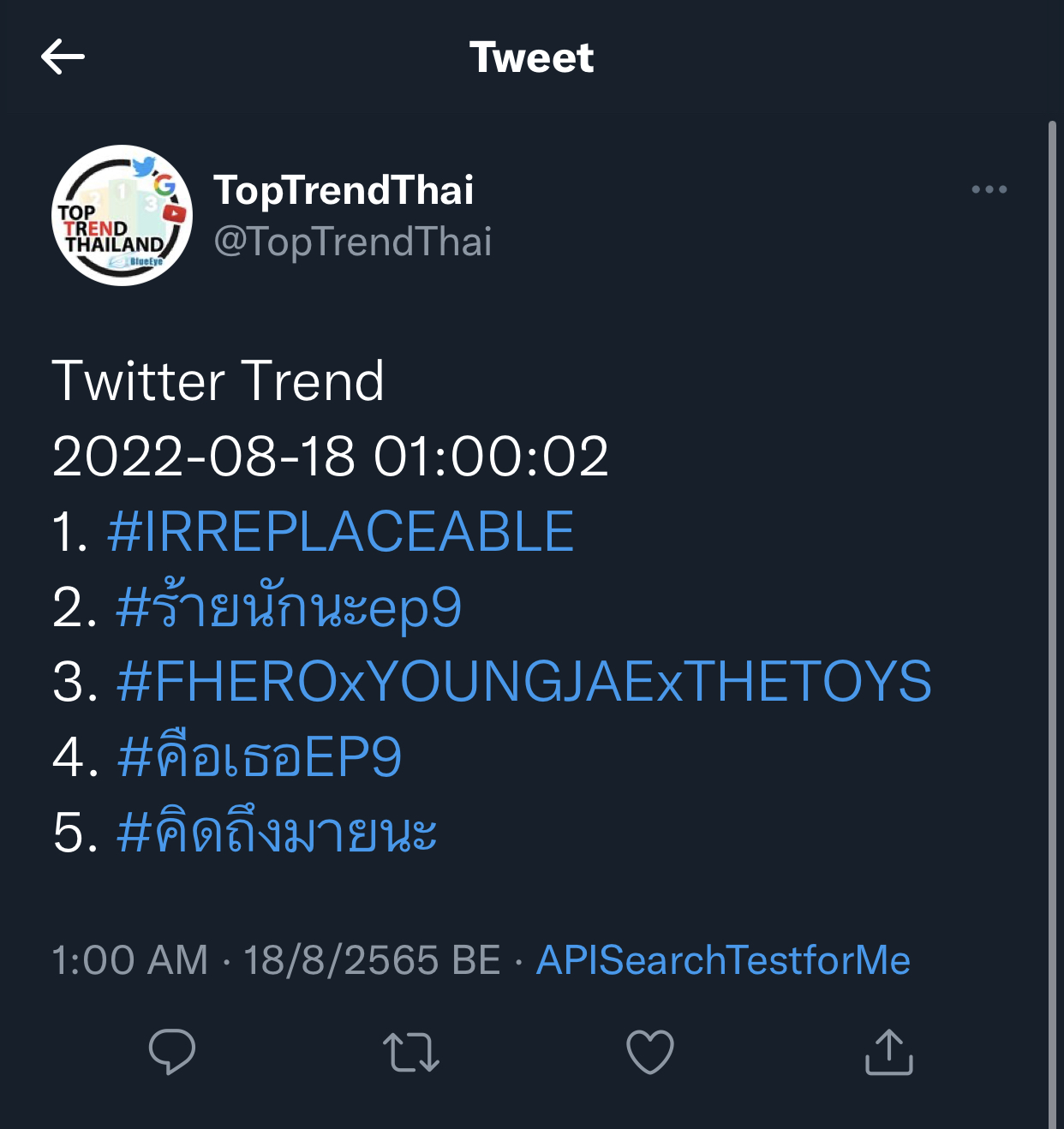Open the tweet's three-dot more menu

pos(989,189)
